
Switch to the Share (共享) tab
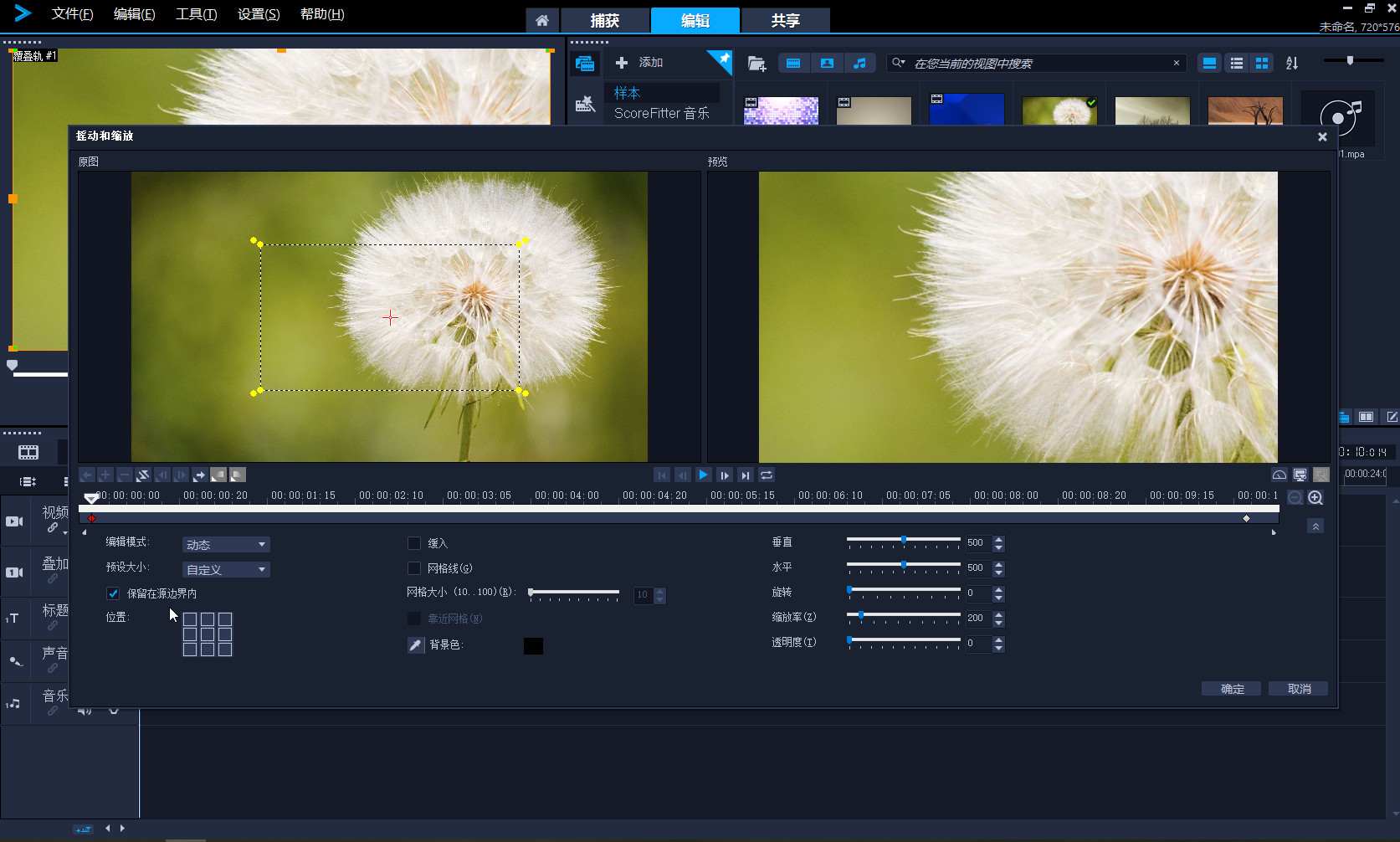click(786, 21)
